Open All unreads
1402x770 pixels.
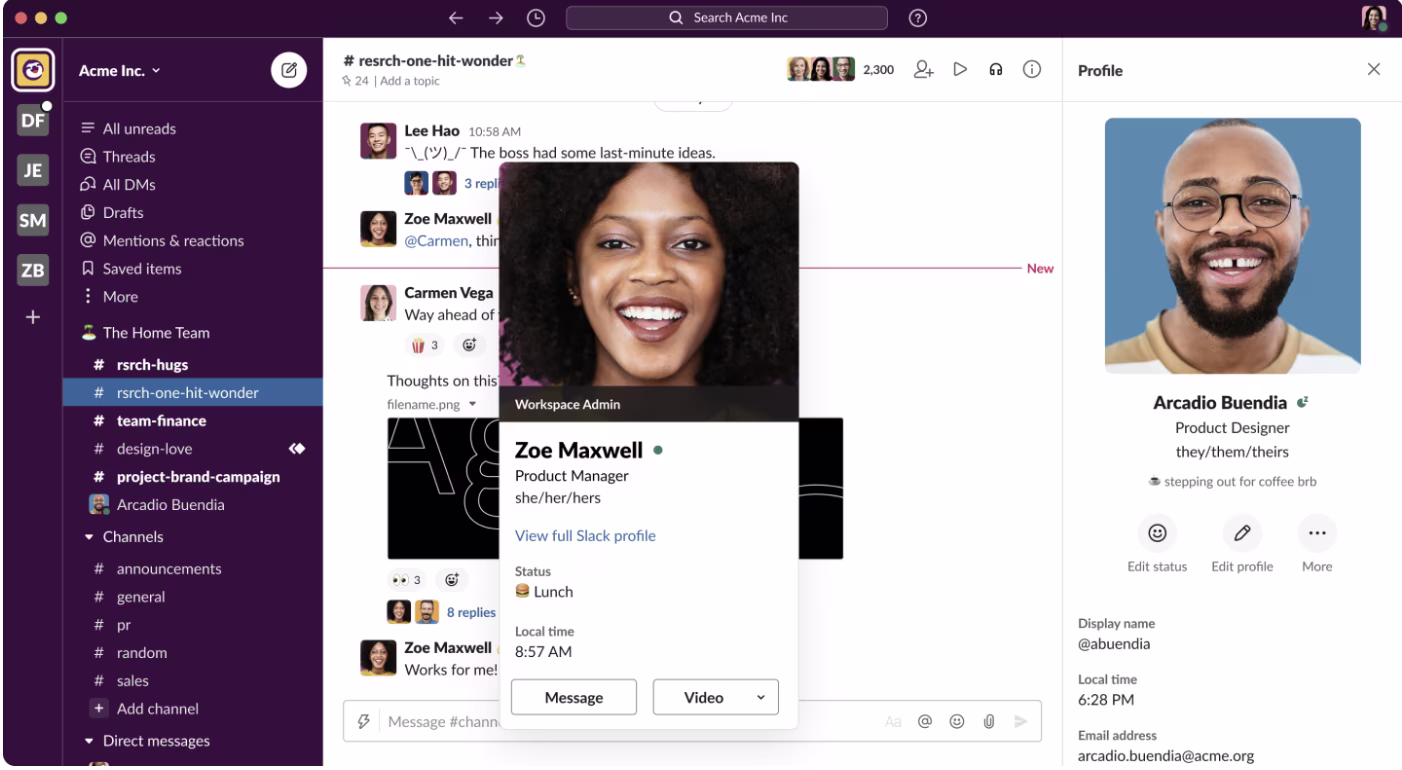click(x=128, y=129)
